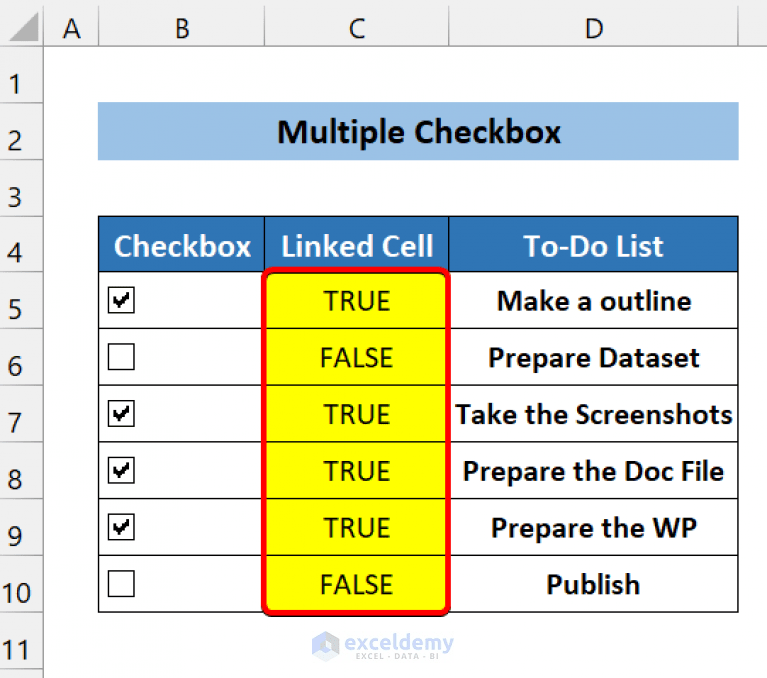Select the To-Do List header cell
This screenshot has width=767, height=678.
(593, 244)
